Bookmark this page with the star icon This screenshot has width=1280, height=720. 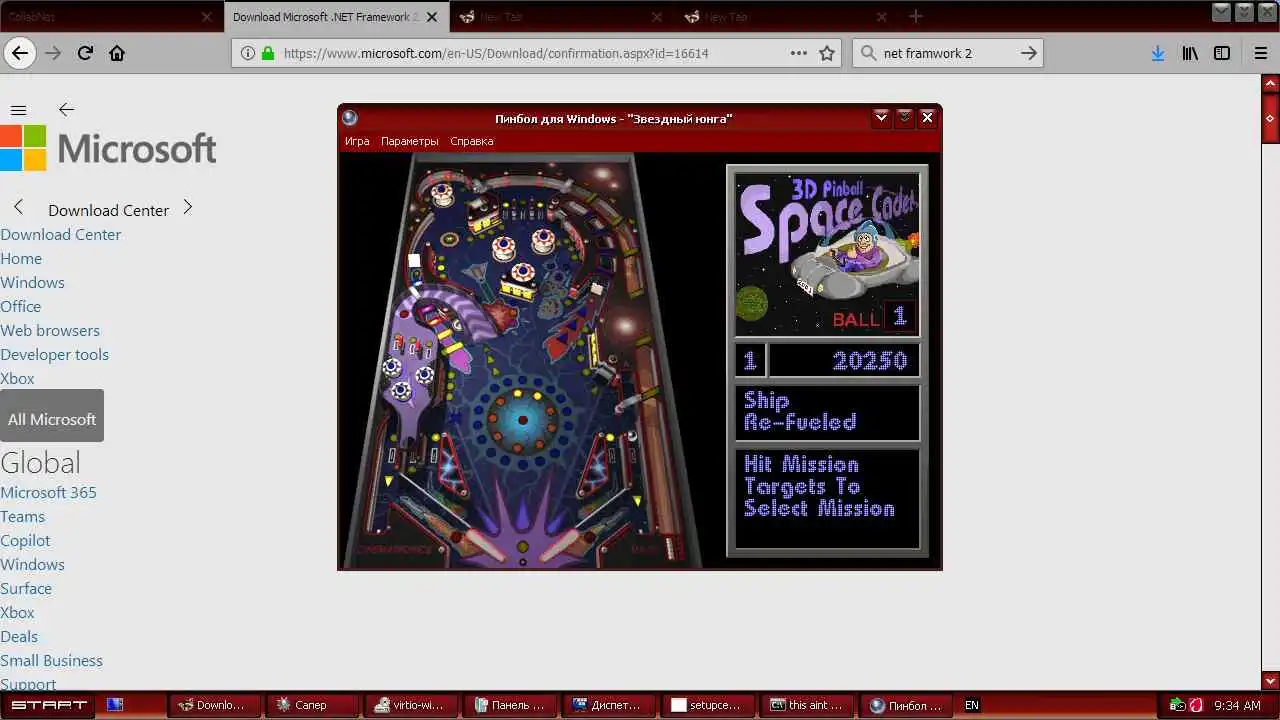click(x=827, y=53)
